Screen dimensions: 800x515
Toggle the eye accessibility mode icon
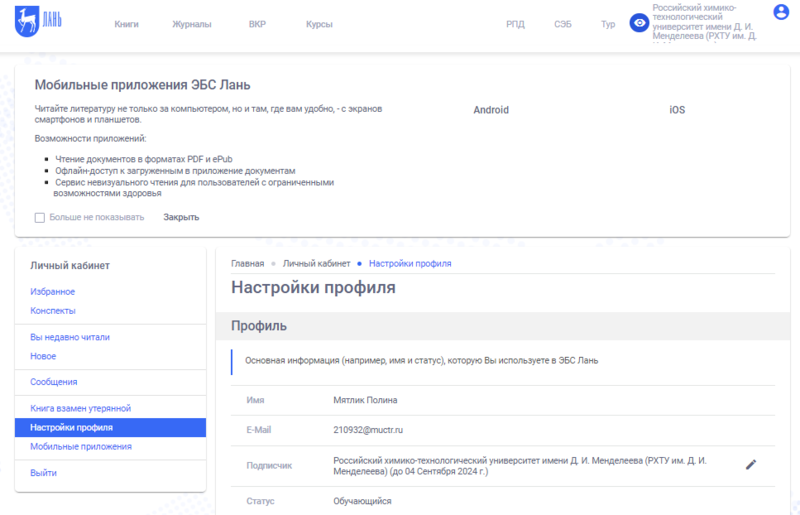tap(639, 23)
